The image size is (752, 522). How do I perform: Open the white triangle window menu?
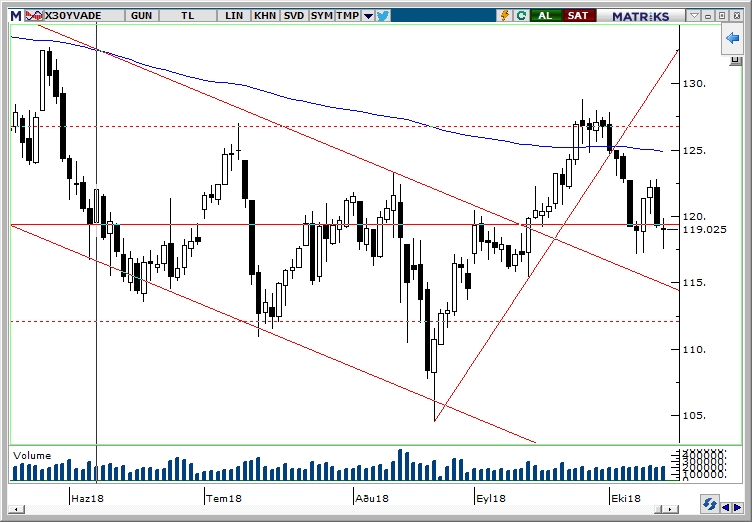click(x=694, y=16)
